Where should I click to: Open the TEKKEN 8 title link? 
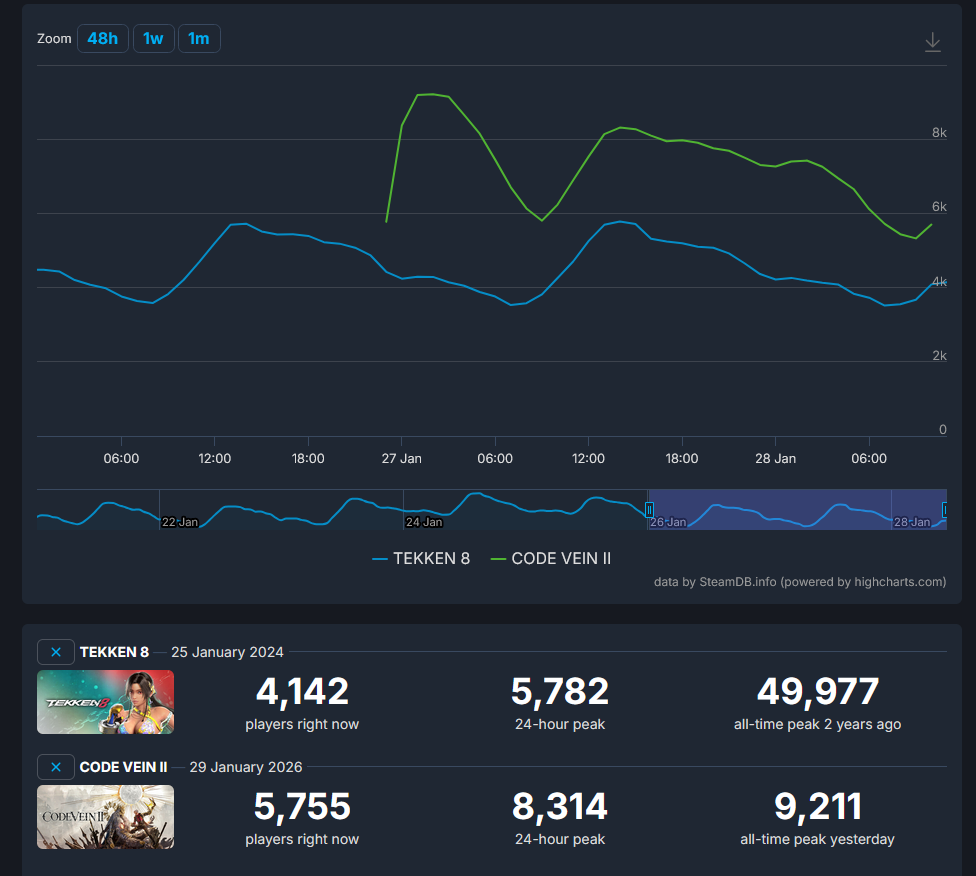tap(115, 652)
